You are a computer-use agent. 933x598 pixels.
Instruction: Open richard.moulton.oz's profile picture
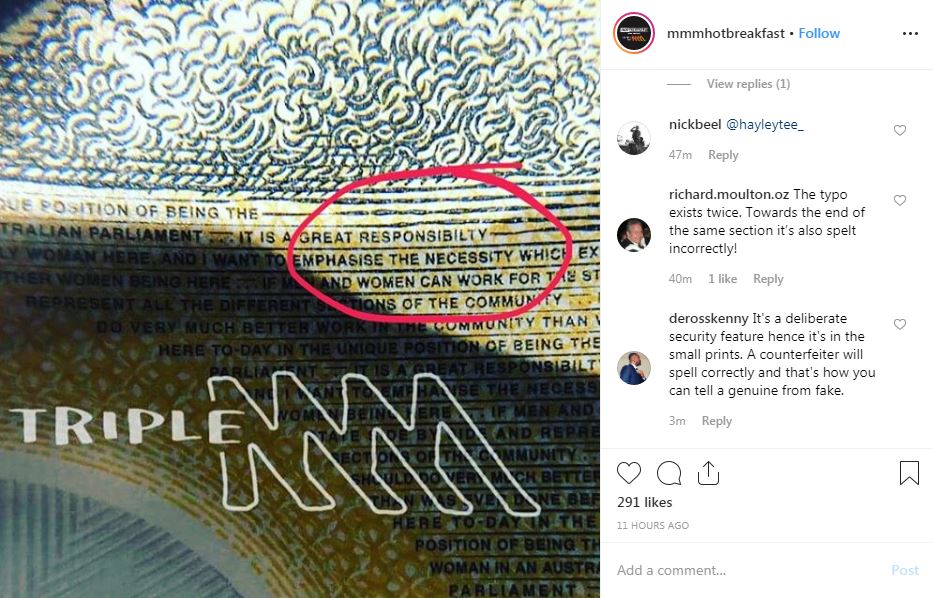click(634, 234)
